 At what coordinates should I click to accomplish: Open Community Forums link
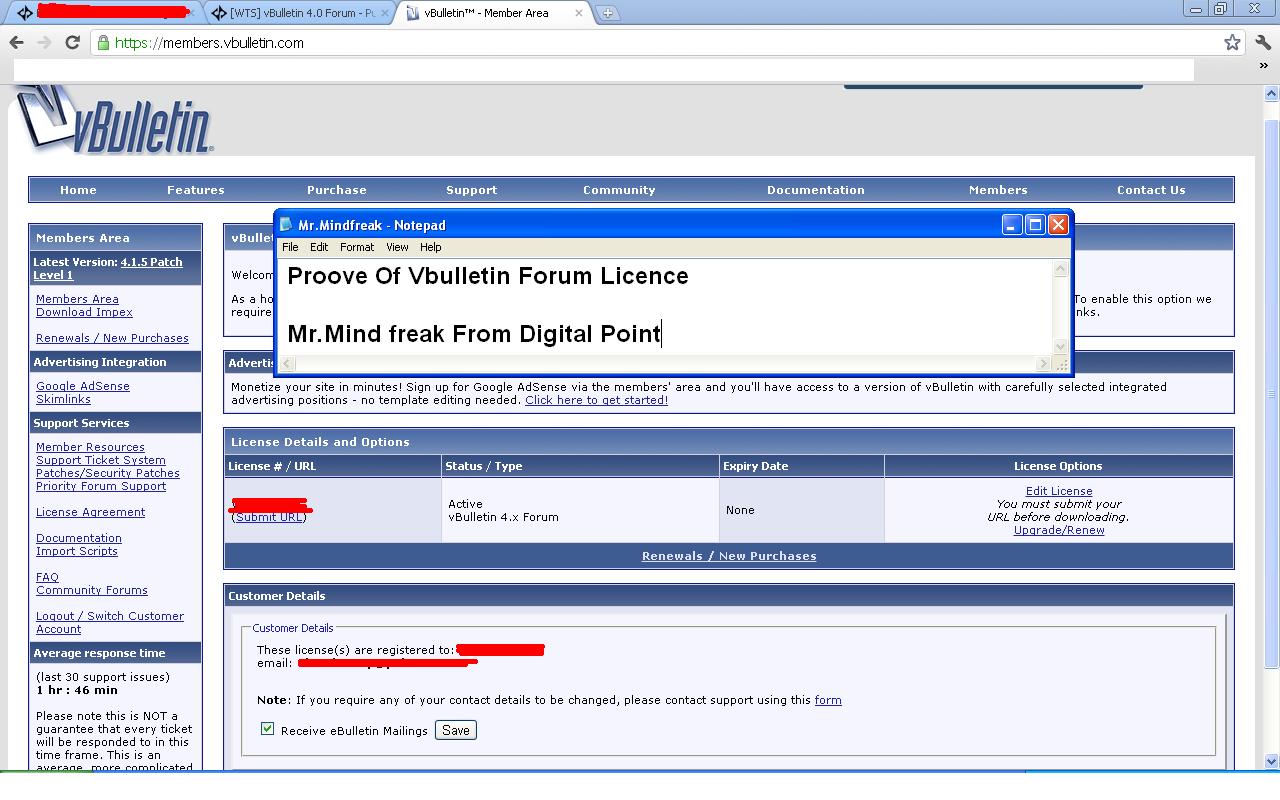(92, 590)
